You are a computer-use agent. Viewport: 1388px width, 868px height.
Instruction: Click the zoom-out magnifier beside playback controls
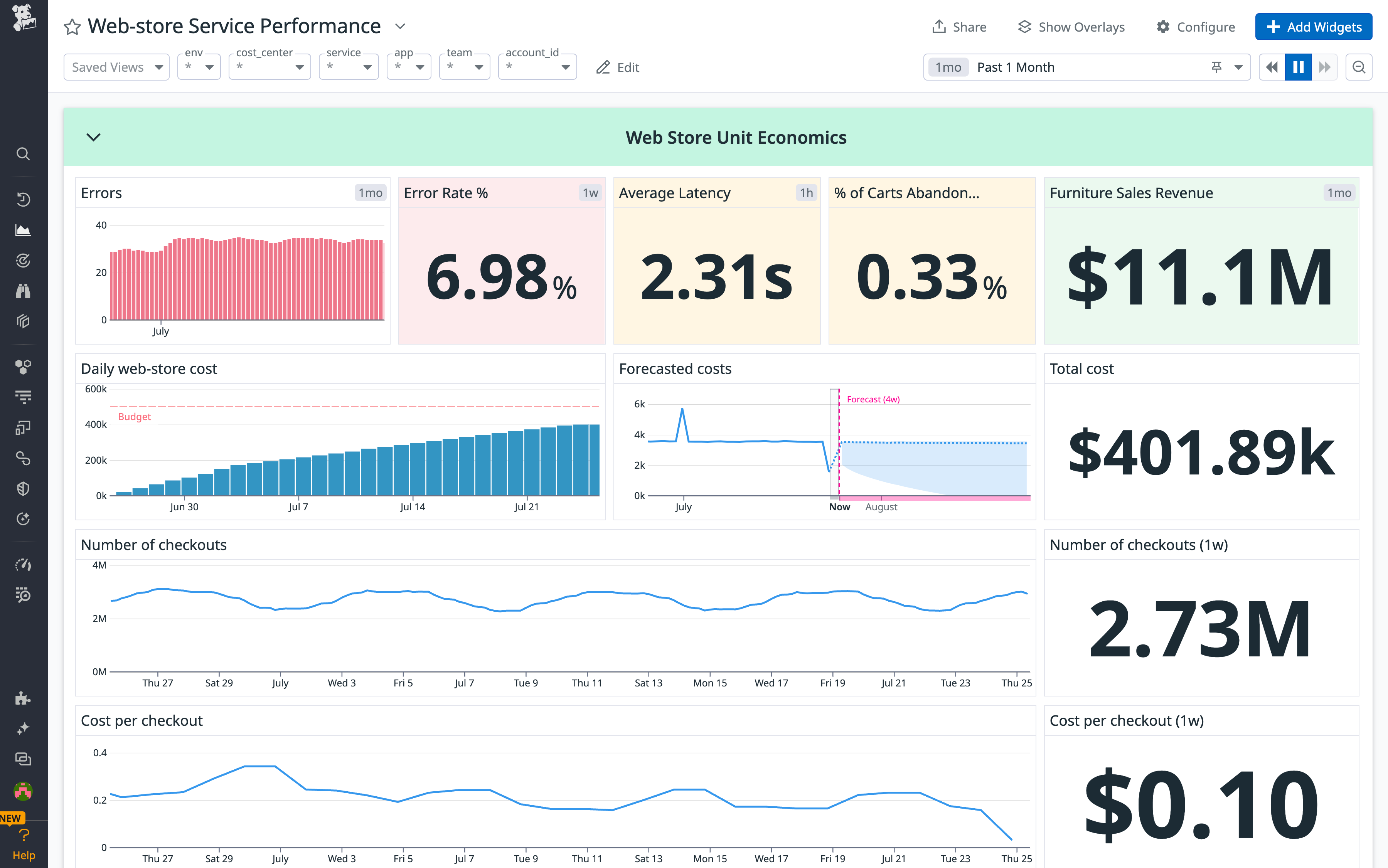click(1359, 67)
